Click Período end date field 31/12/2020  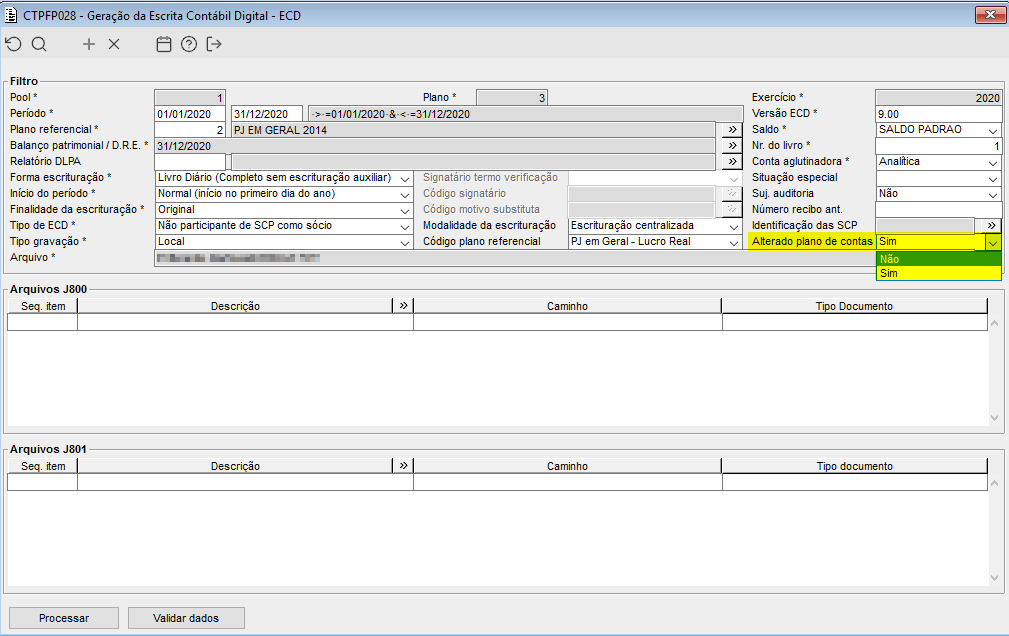267,114
